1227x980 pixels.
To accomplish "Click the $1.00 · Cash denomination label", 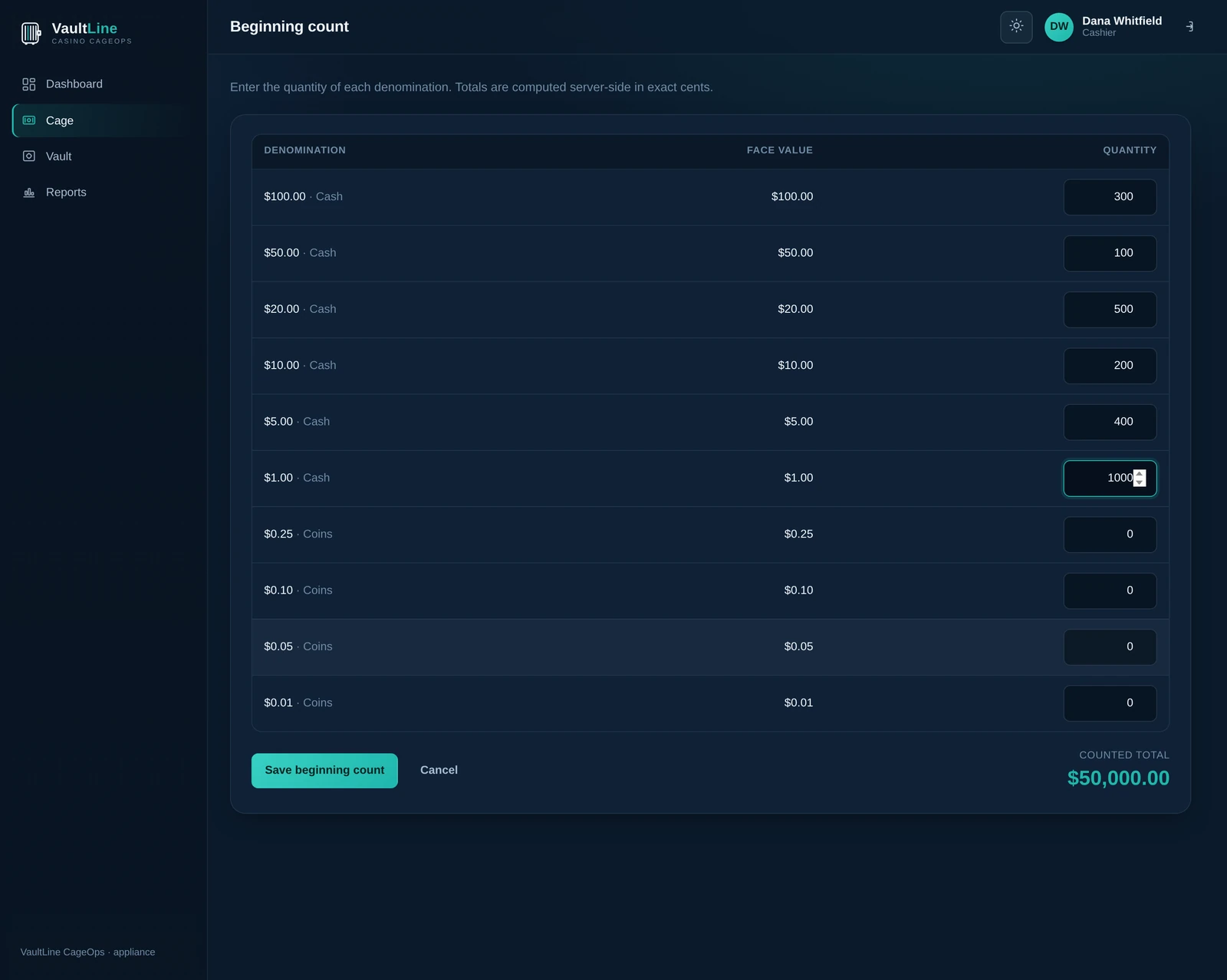I will coord(297,478).
